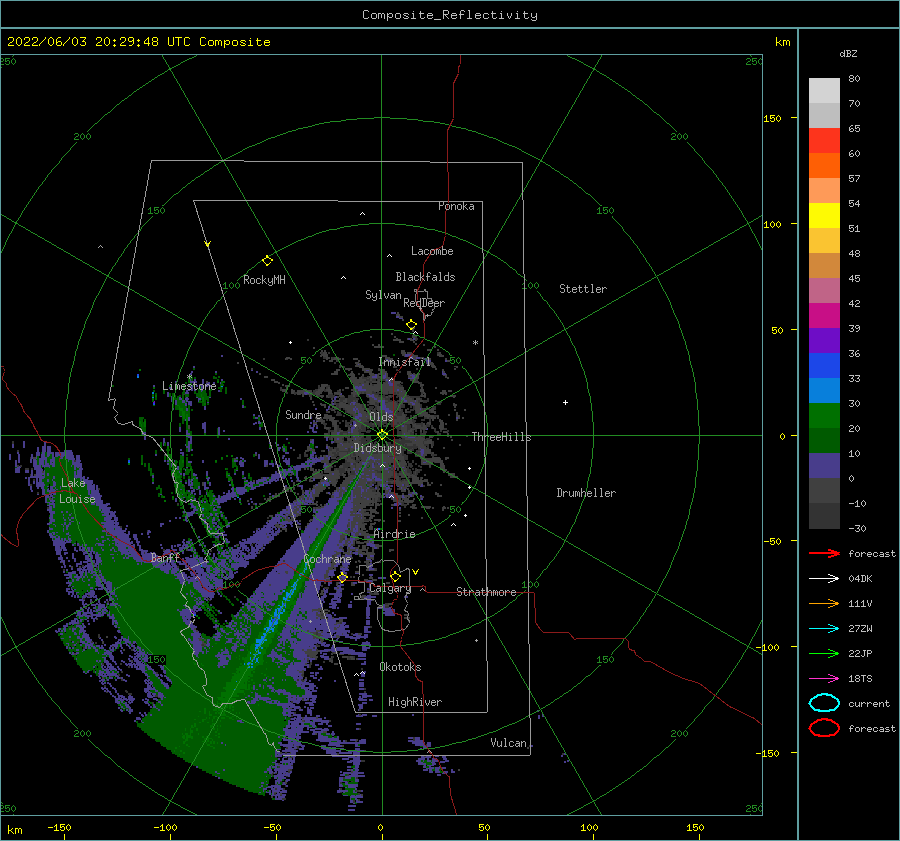The height and width of the screenshot is (841, 900).
Task: Click the magenta 18TS arrow icon
Action: [824, 679]
